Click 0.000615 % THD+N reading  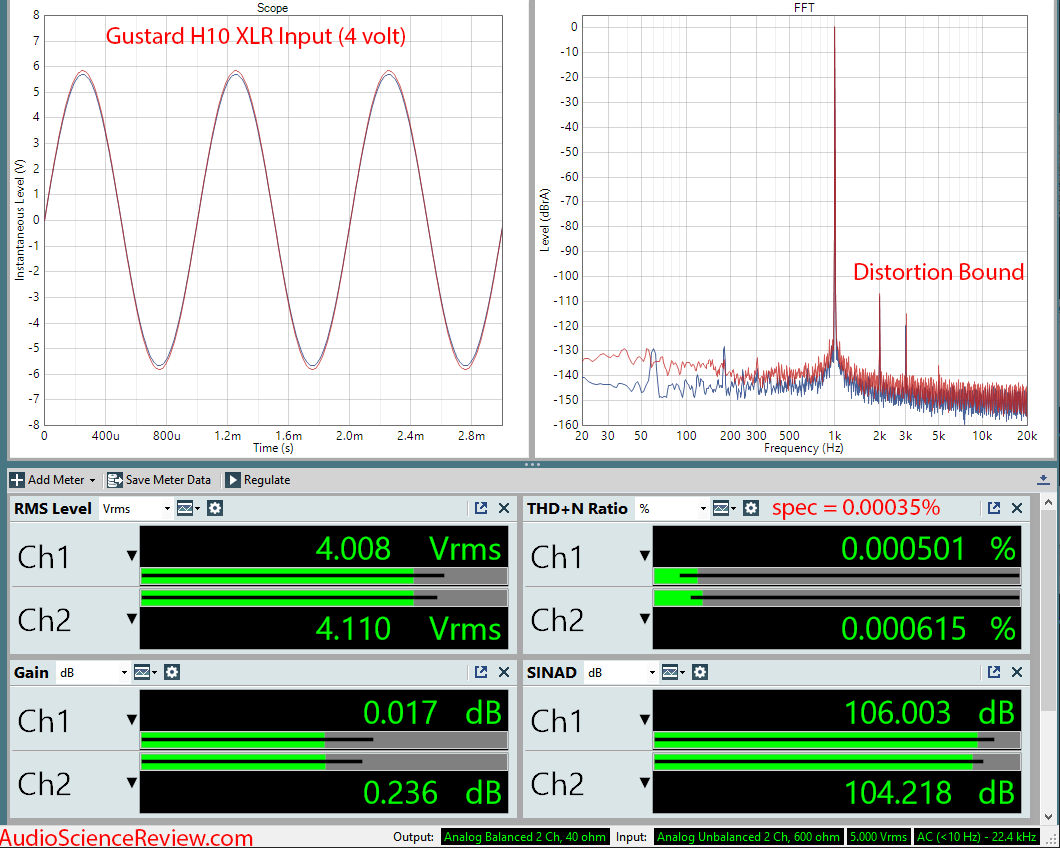tap(928, 628)
